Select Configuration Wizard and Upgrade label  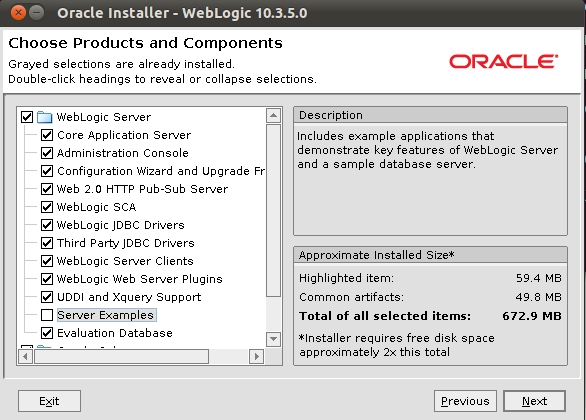161,171
